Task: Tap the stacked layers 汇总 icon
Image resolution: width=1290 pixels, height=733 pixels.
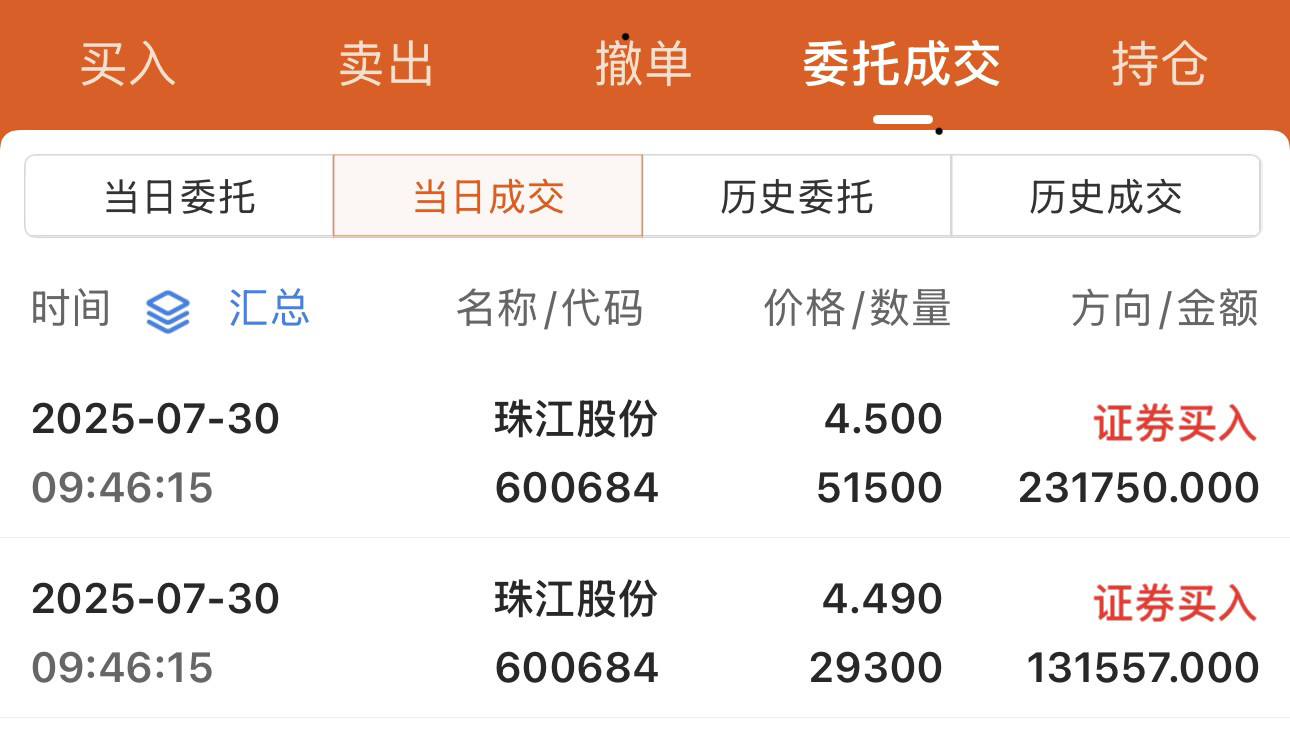Action: [x=168, y=311]
